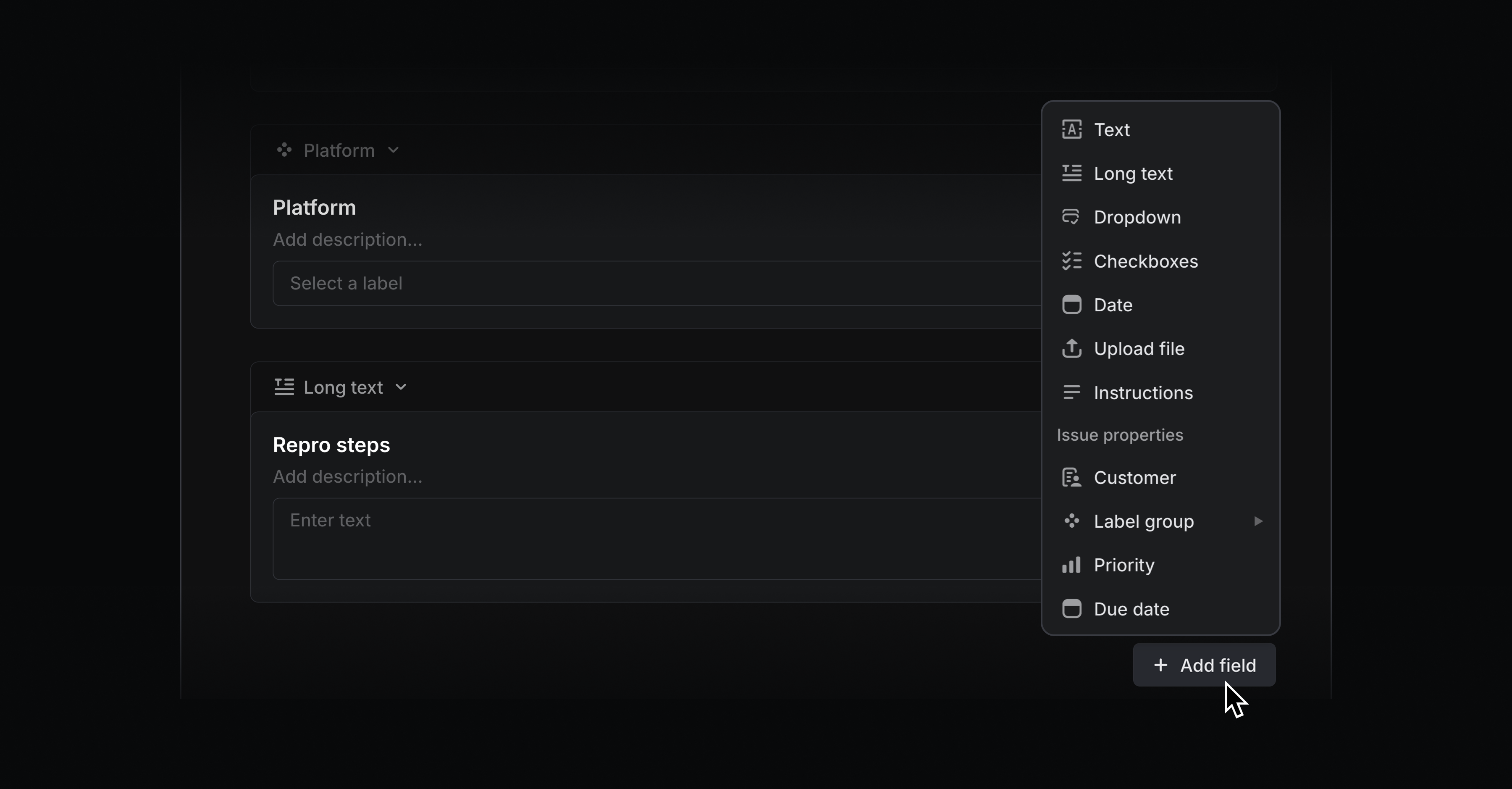
Task: Click the long text icon beside Repro steps header
Action: 284,386
